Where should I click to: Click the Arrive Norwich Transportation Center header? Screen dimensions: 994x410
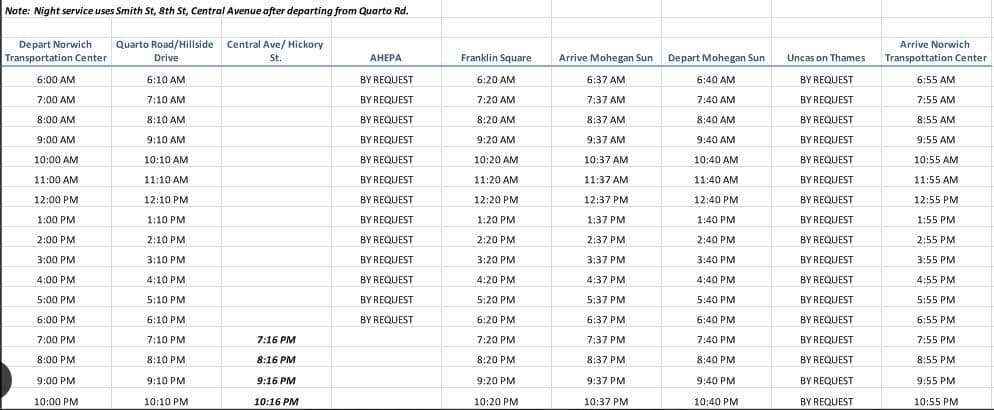click(936, 51)
